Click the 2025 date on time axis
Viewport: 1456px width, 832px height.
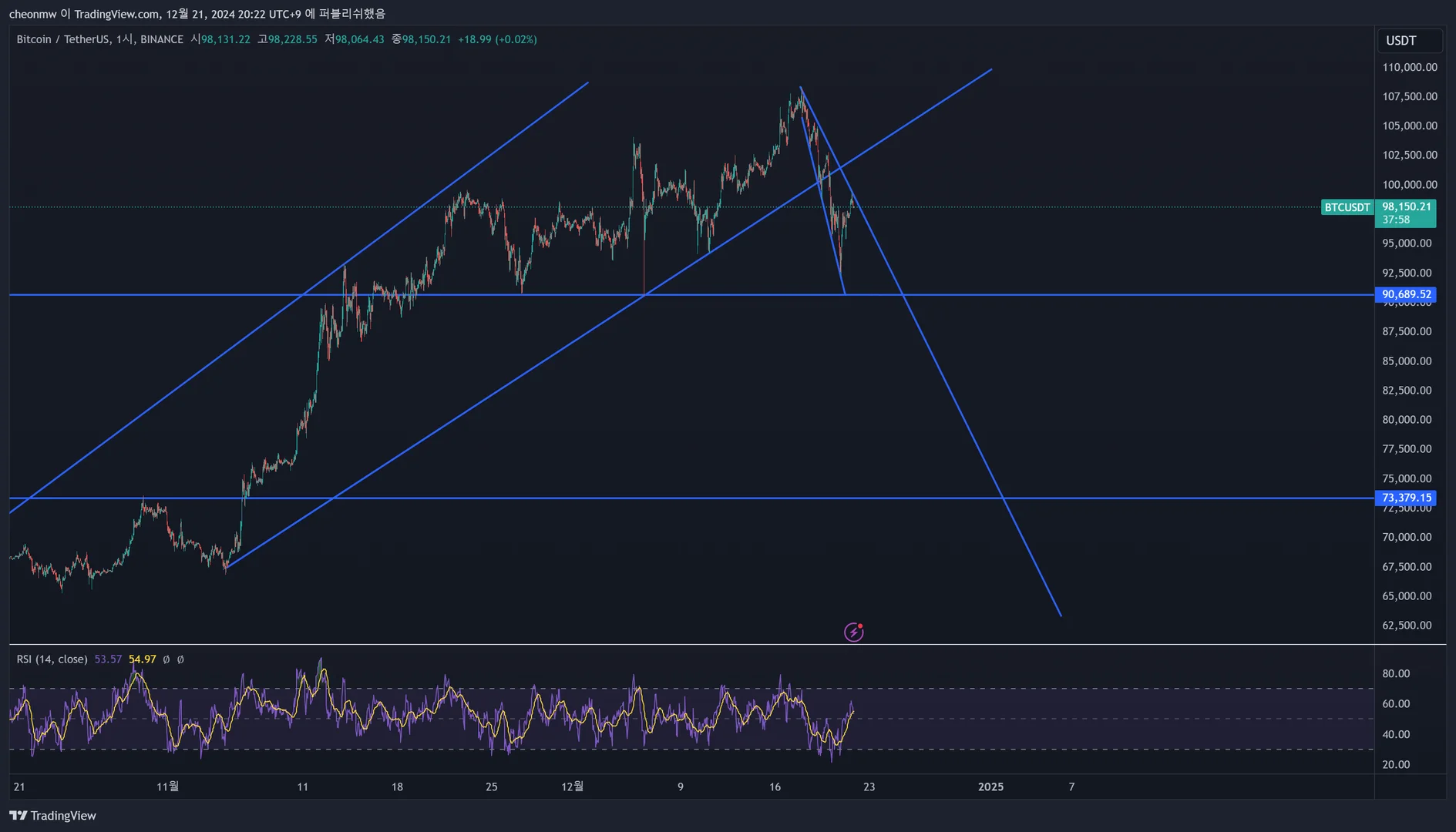pyautogui.click(x=990, y=787)
